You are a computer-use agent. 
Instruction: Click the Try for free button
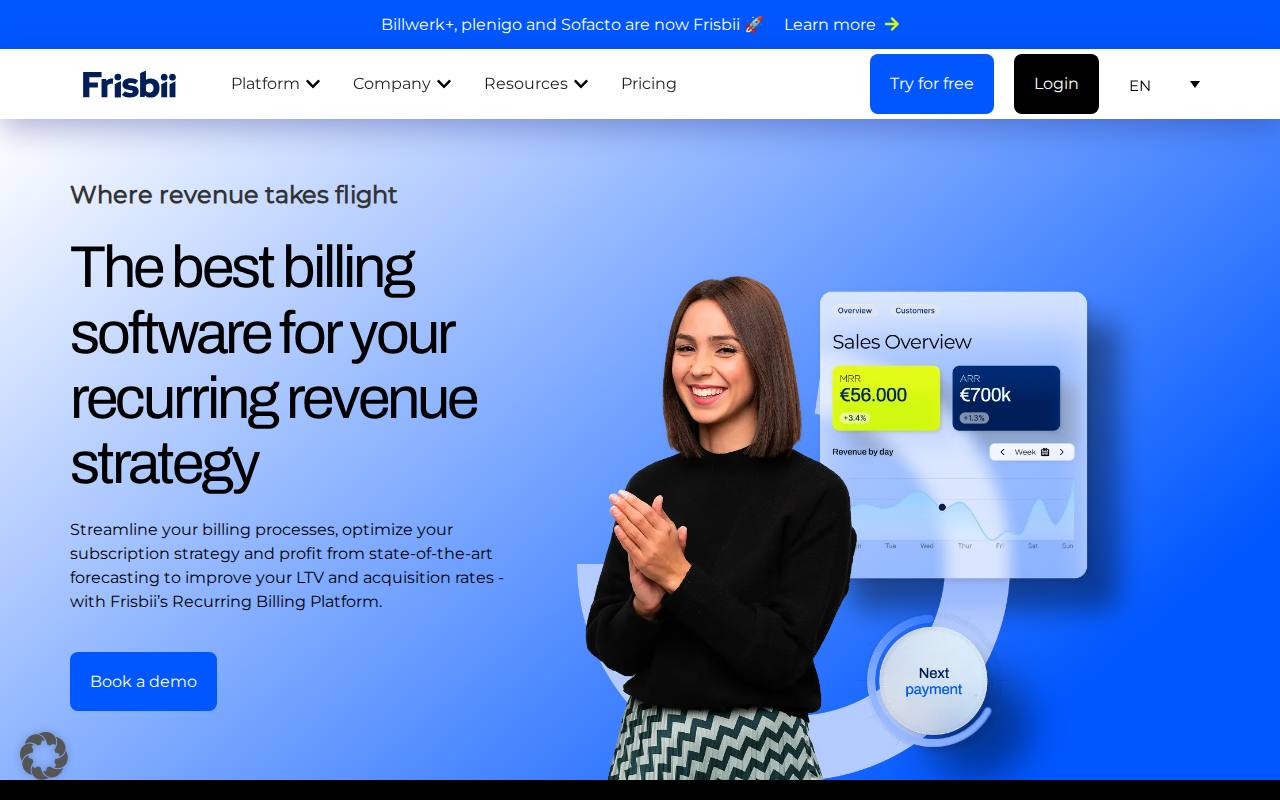(932, 84)
